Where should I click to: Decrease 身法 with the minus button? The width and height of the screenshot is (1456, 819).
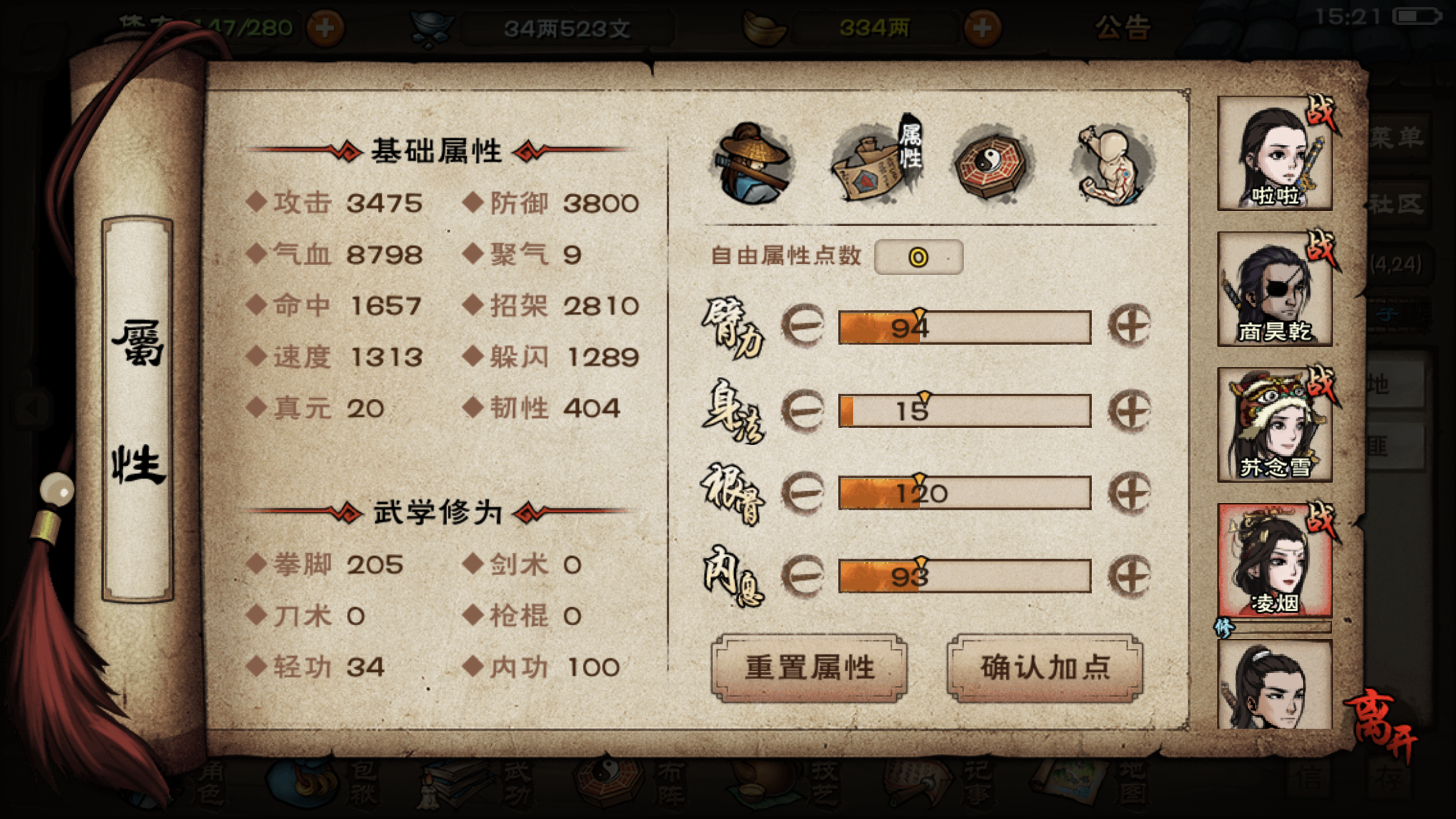[x=803, y=410]
